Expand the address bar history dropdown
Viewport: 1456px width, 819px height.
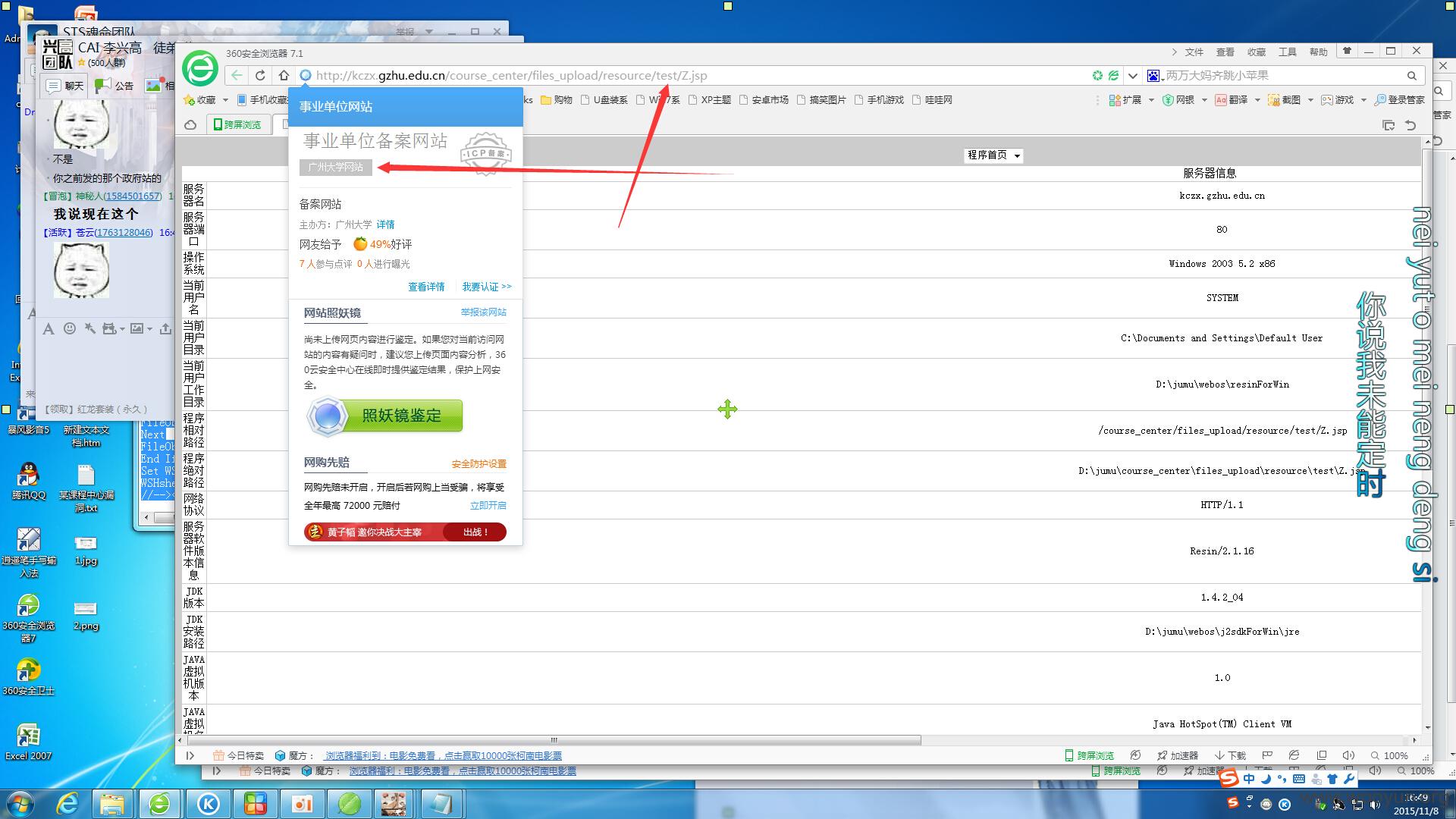click(x=1133, y=75)
